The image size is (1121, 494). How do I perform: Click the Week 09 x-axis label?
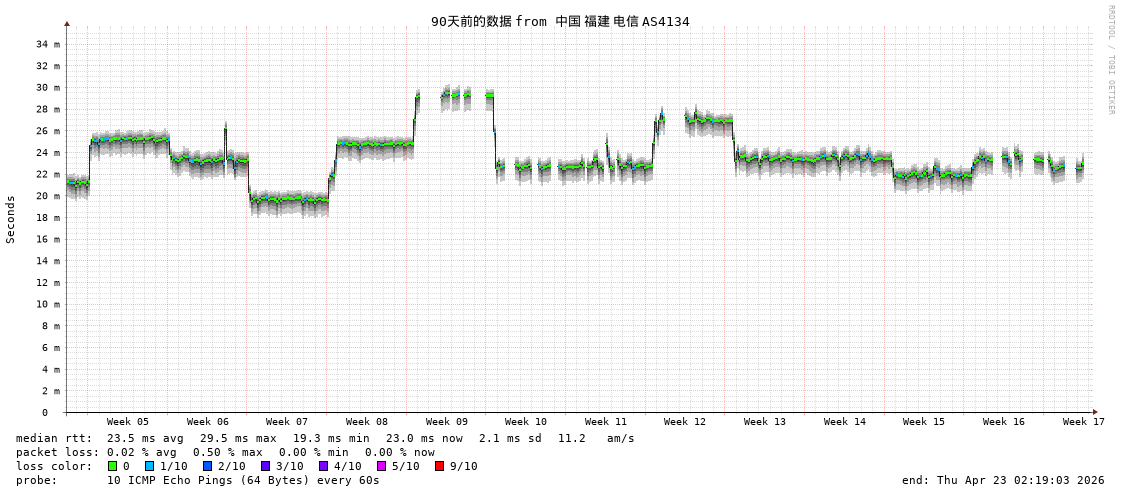coord(446,422)
